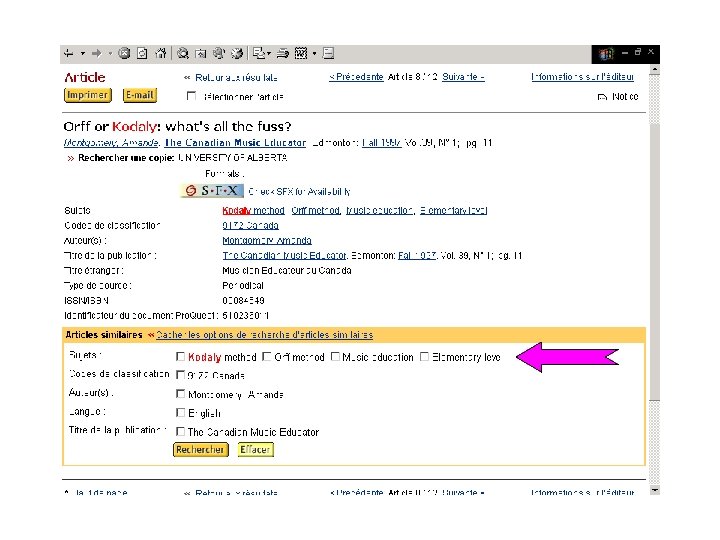
Task: Open the Media toolbar icon
Action: click(219, 53)
